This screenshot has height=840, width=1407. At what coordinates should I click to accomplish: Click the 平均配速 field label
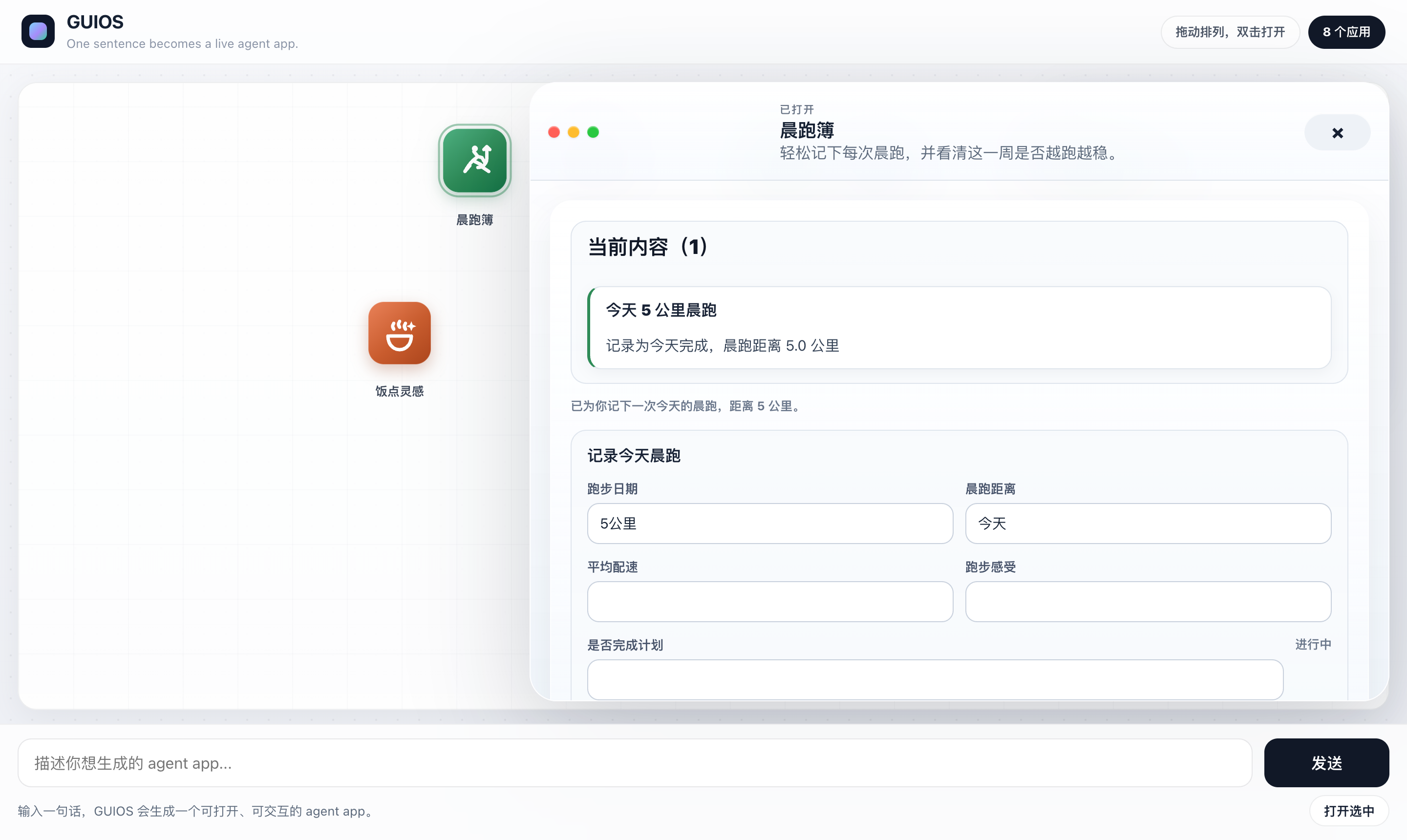coord(613,567)
